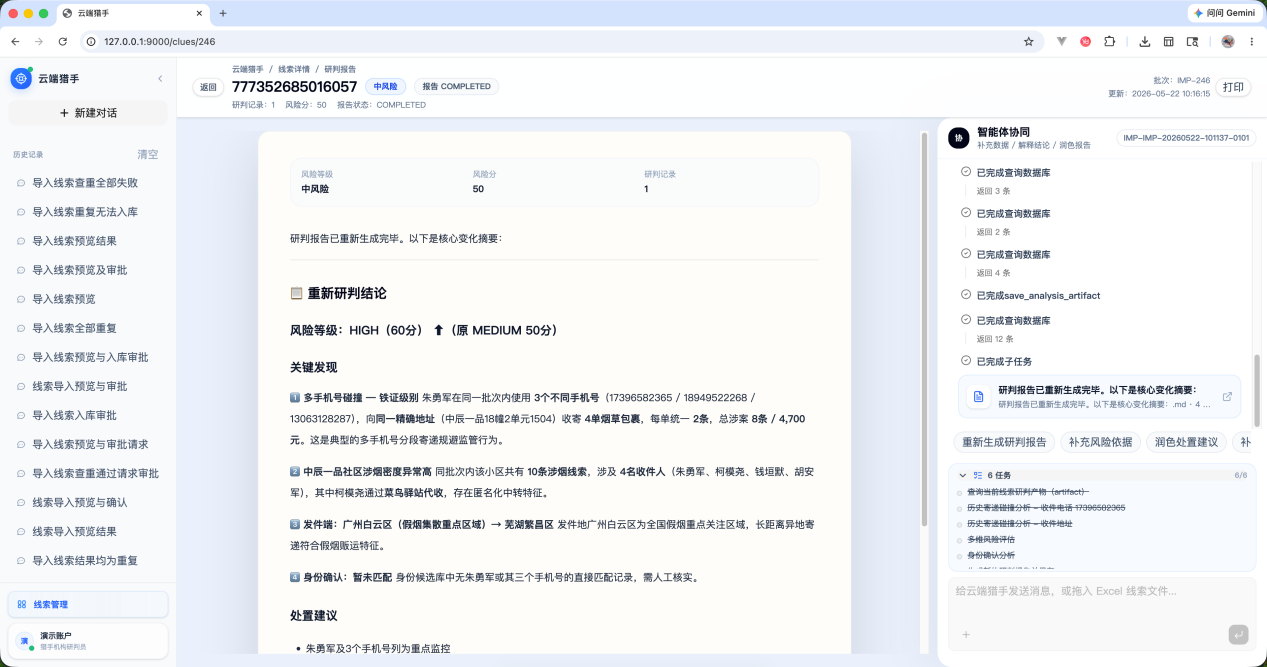Click the 报告 COMPLETED status badge
Viewport: 1267px width, 667px height.
456,87
